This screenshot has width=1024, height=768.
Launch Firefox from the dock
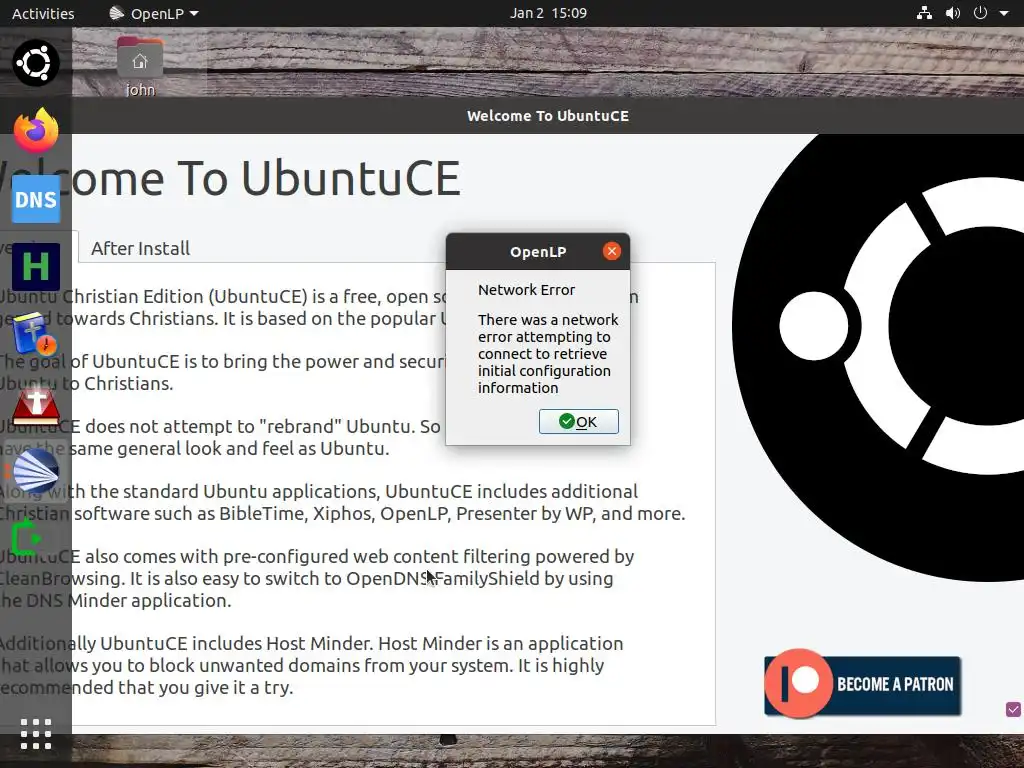coord(36,131)
